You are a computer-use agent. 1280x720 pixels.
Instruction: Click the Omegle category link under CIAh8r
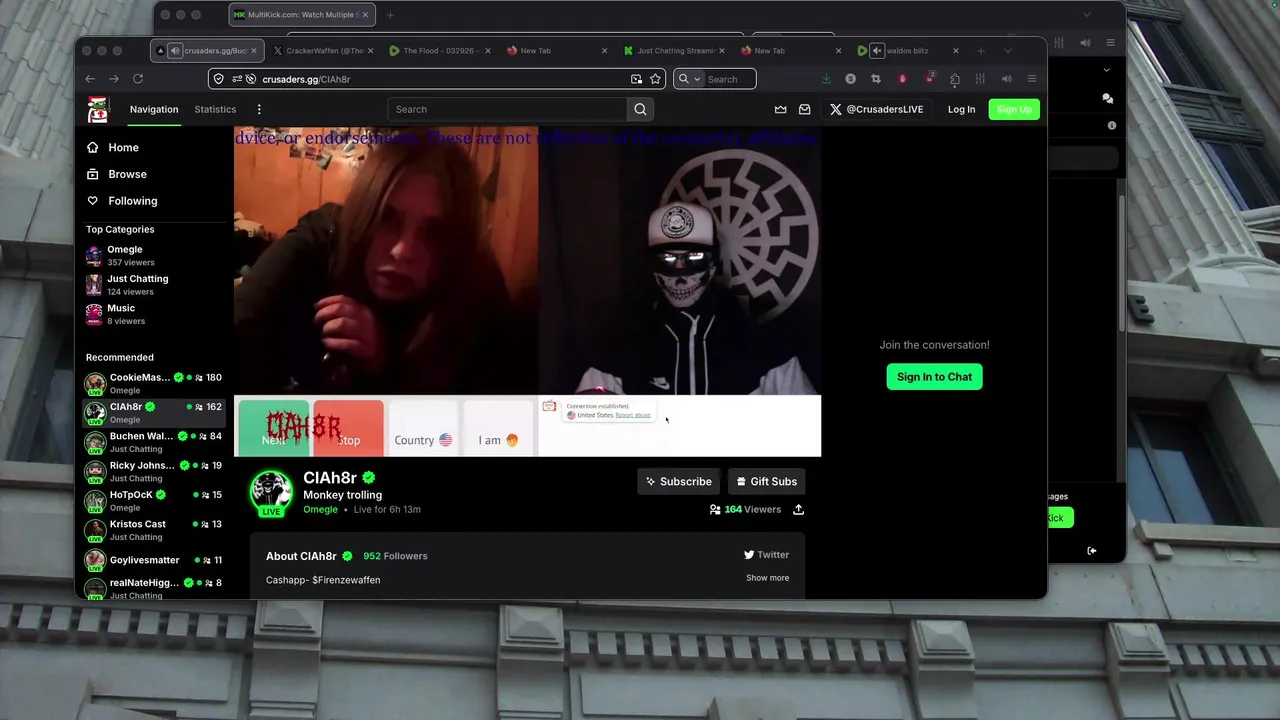(x=320, y=509)
